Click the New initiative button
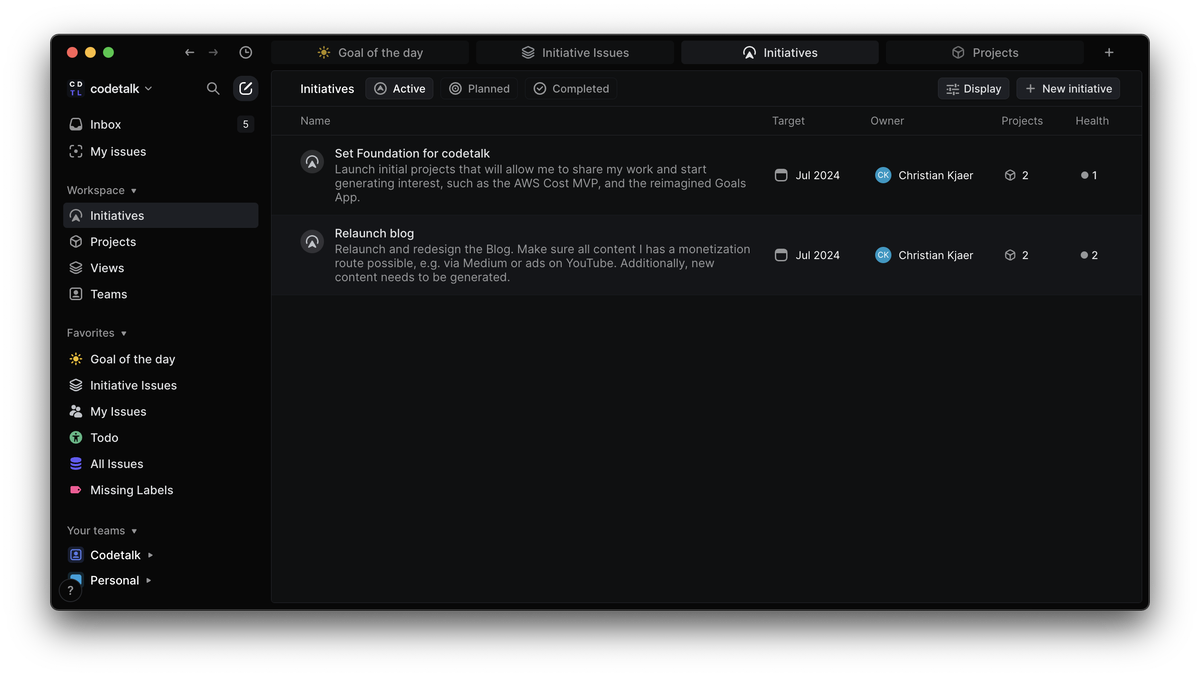The height and width of the screenshot is (677, 1200). [x=1067, y=89]
